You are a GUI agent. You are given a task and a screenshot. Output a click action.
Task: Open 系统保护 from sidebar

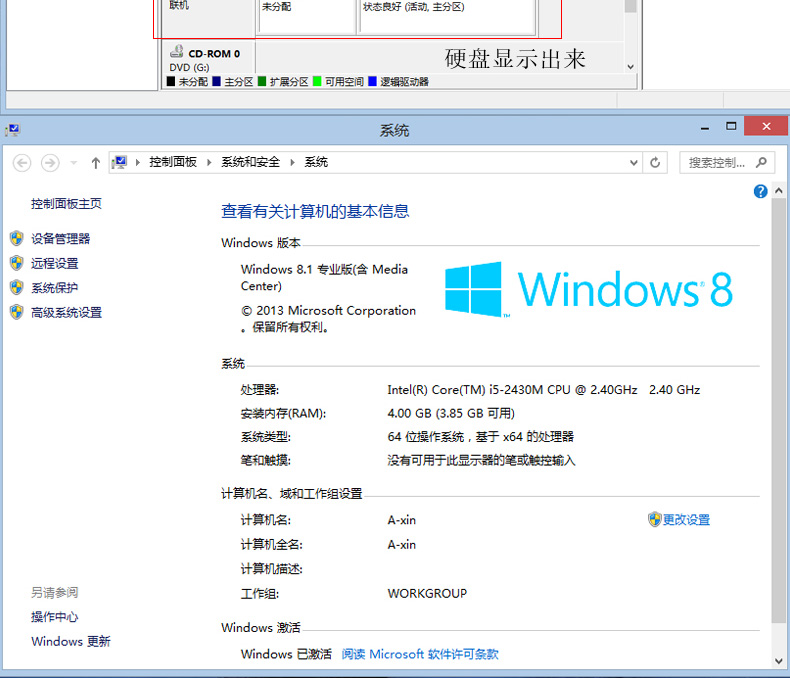click(54, 288)
